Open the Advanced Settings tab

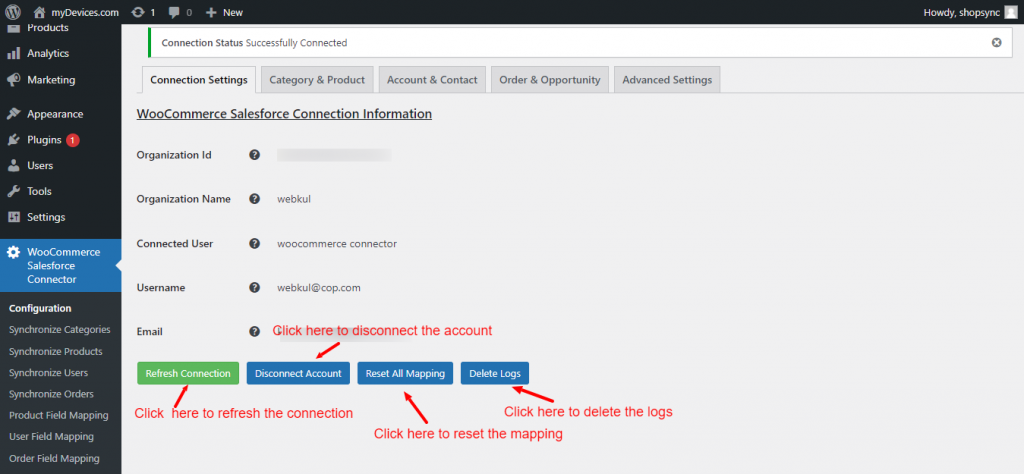(667, 80)
